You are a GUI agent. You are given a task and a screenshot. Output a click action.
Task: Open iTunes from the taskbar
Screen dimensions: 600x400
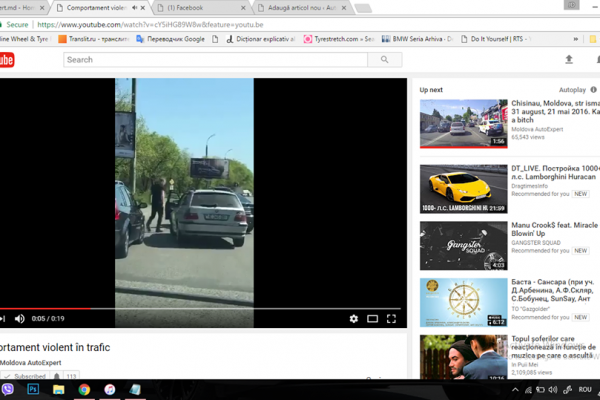click(x=110, y=389)
